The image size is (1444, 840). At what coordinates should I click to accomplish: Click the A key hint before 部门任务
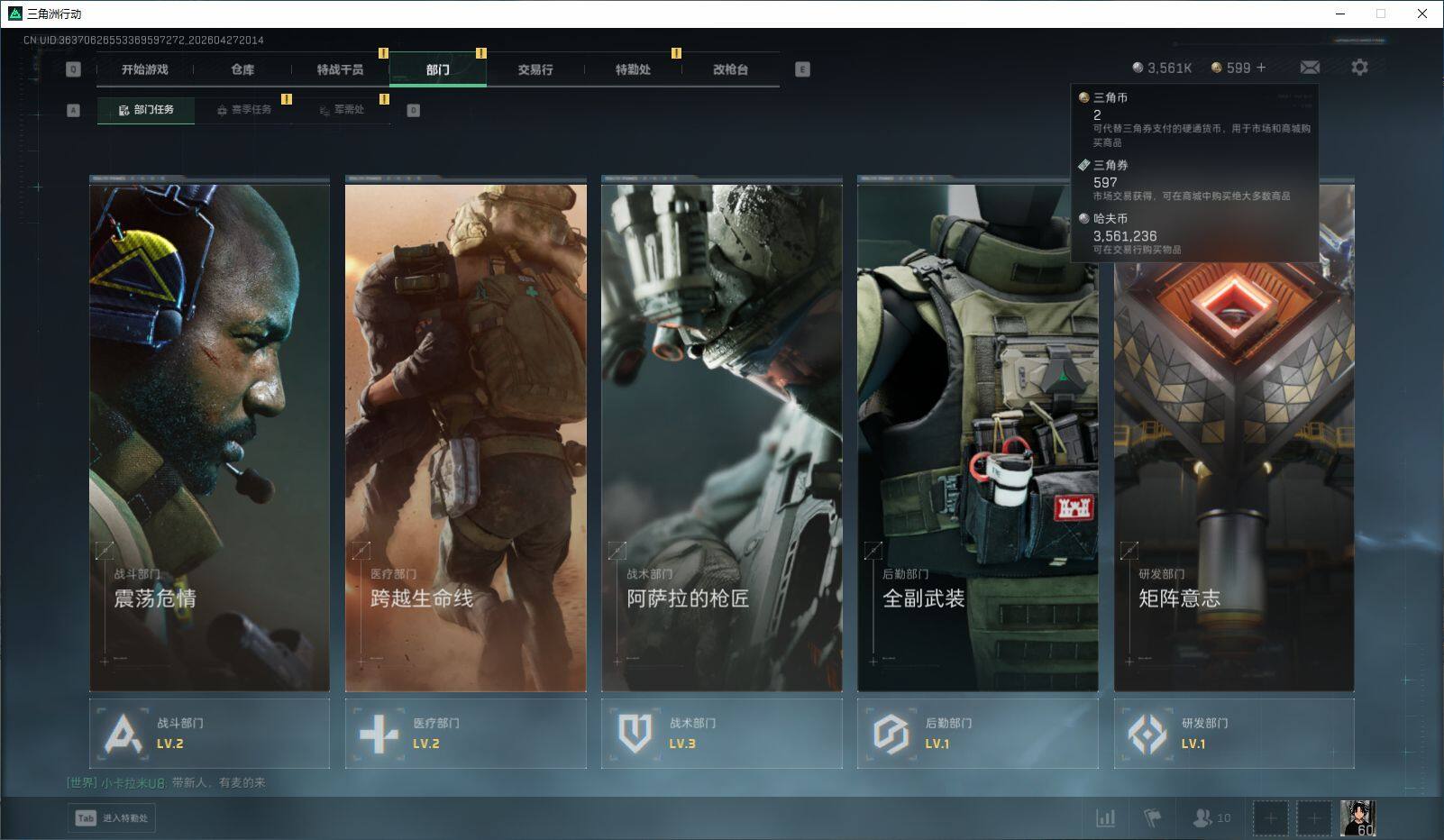74,110
